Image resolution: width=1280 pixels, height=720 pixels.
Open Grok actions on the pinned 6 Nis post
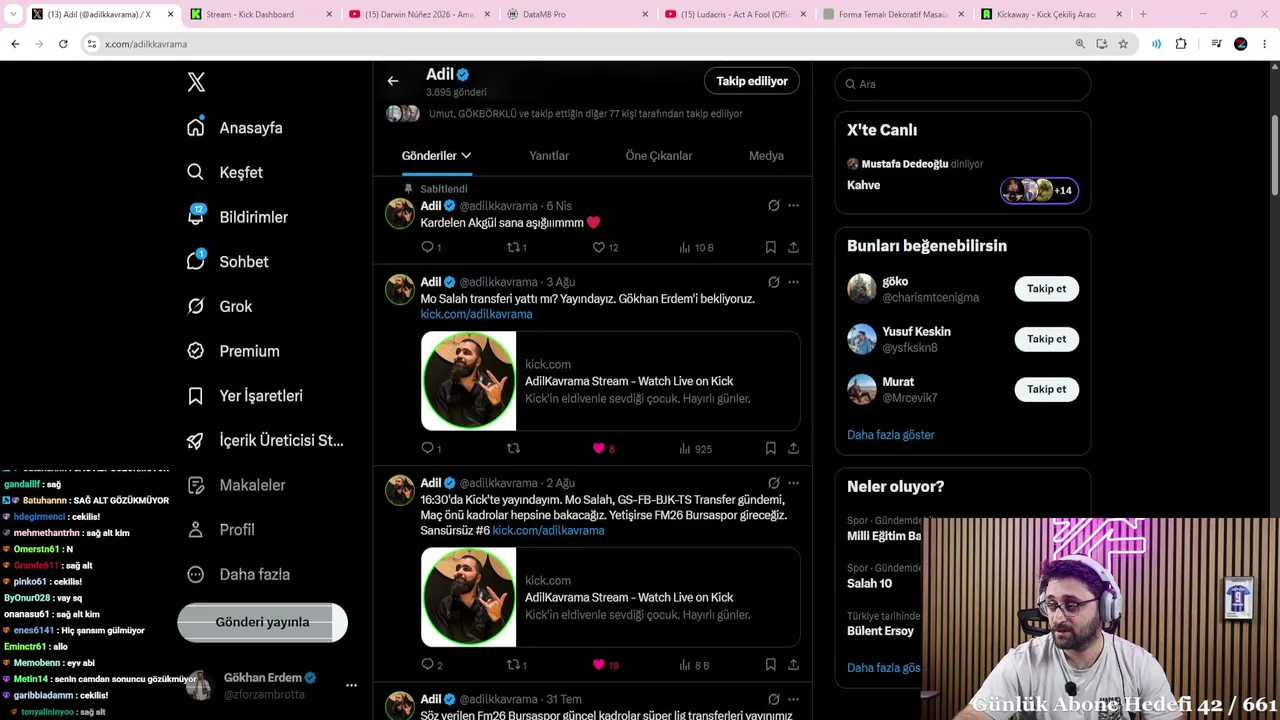click(774, 206)
